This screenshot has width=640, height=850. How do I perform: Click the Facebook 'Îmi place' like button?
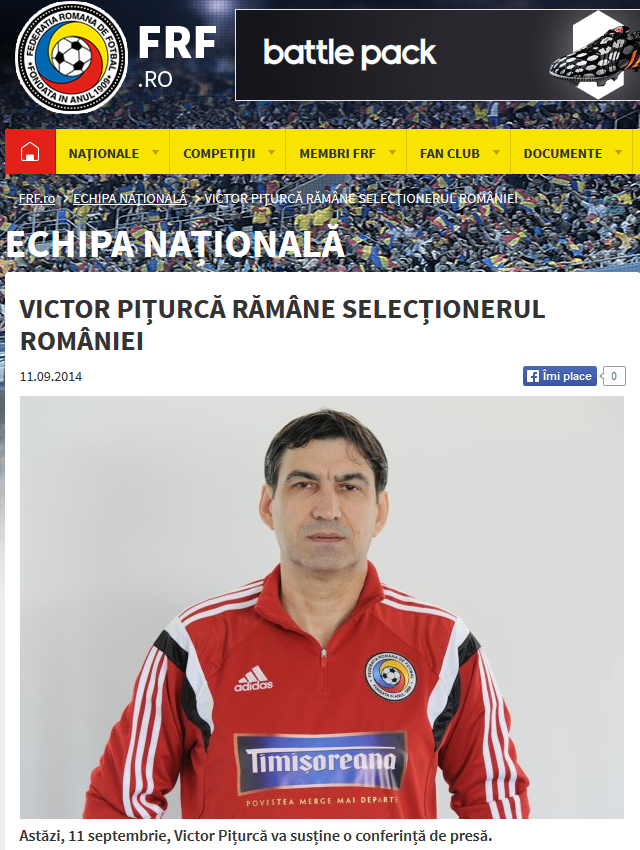560,376
